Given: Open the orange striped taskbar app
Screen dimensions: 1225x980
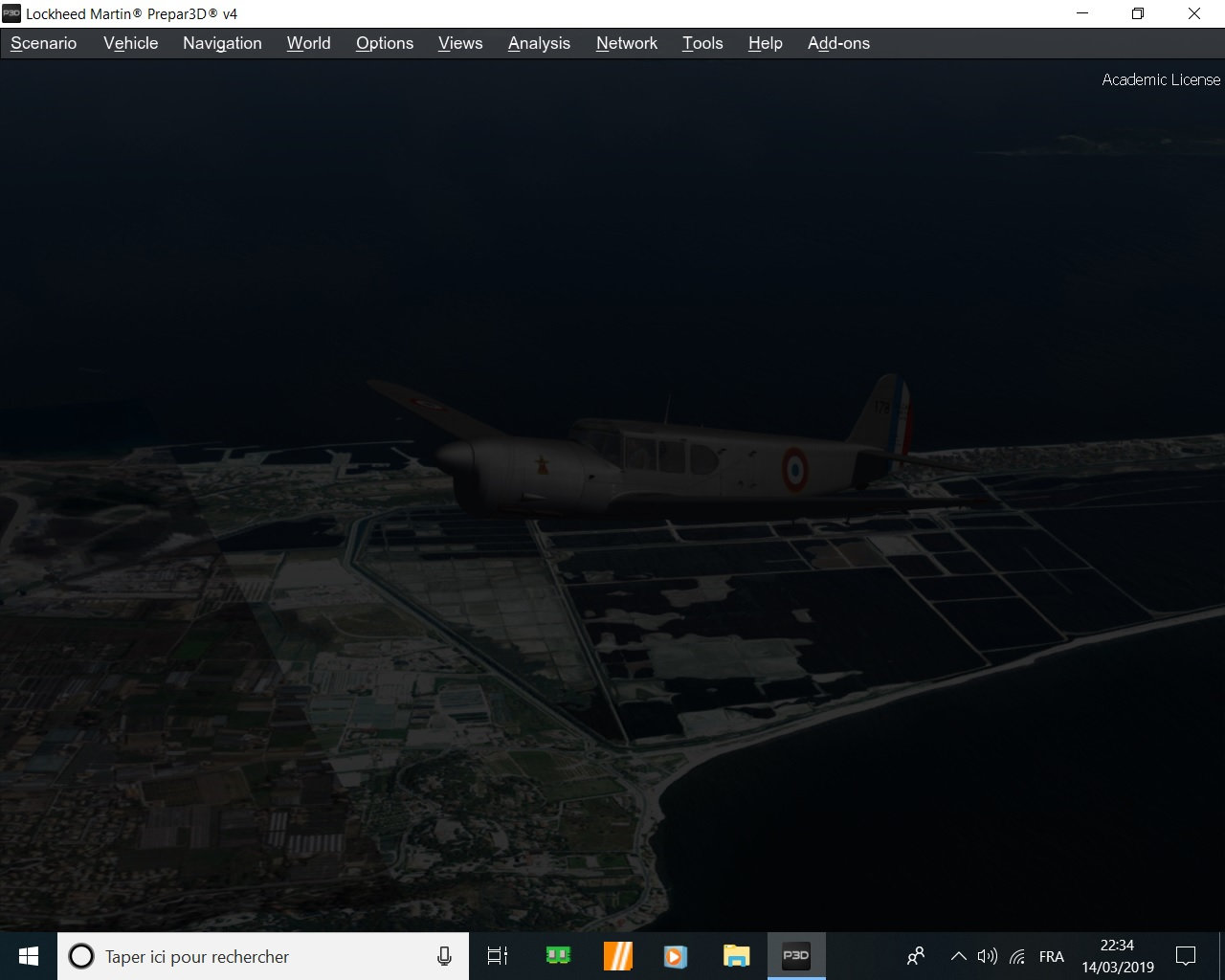Looking at the screenshot, I should [617, 956].
